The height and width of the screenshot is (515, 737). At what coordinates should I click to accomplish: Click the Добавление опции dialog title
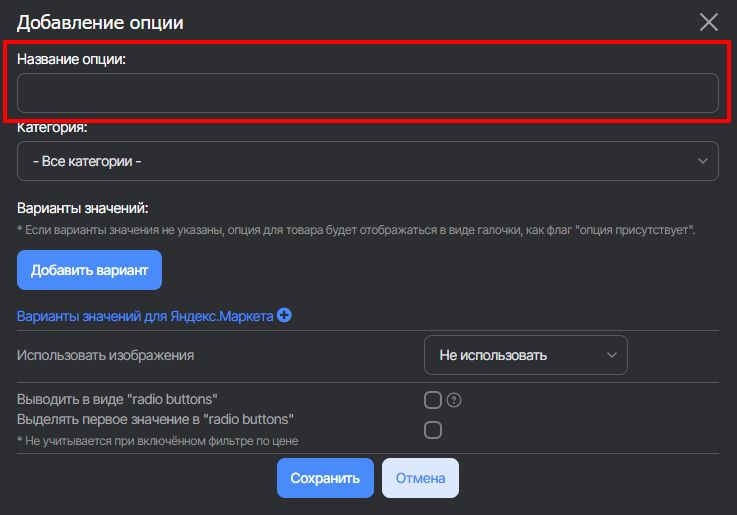coord(100,22)
